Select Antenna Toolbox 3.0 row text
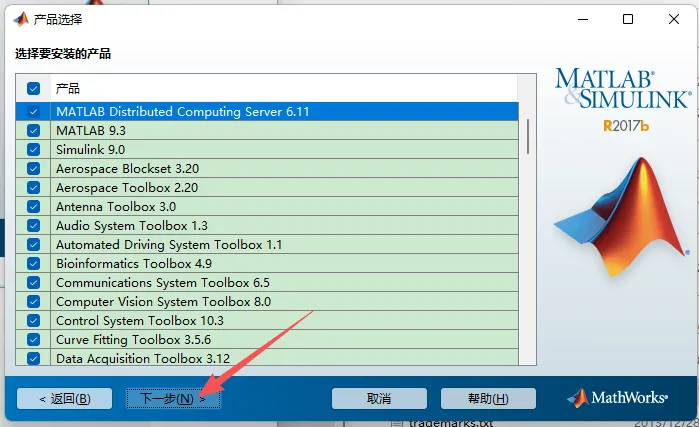 (x=116, y=207)
